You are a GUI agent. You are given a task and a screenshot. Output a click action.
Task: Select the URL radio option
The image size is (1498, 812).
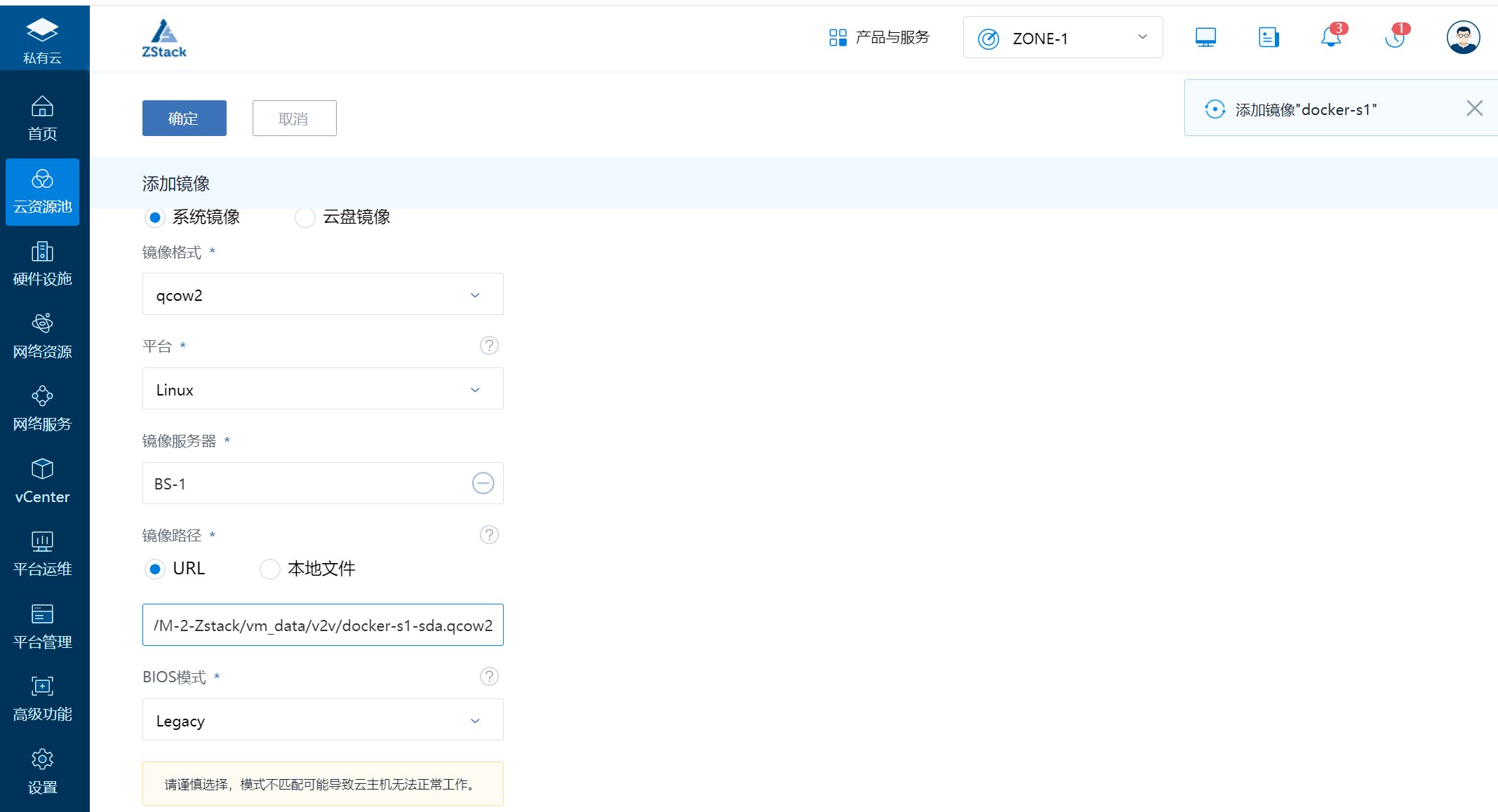click(x=155, y=569)
